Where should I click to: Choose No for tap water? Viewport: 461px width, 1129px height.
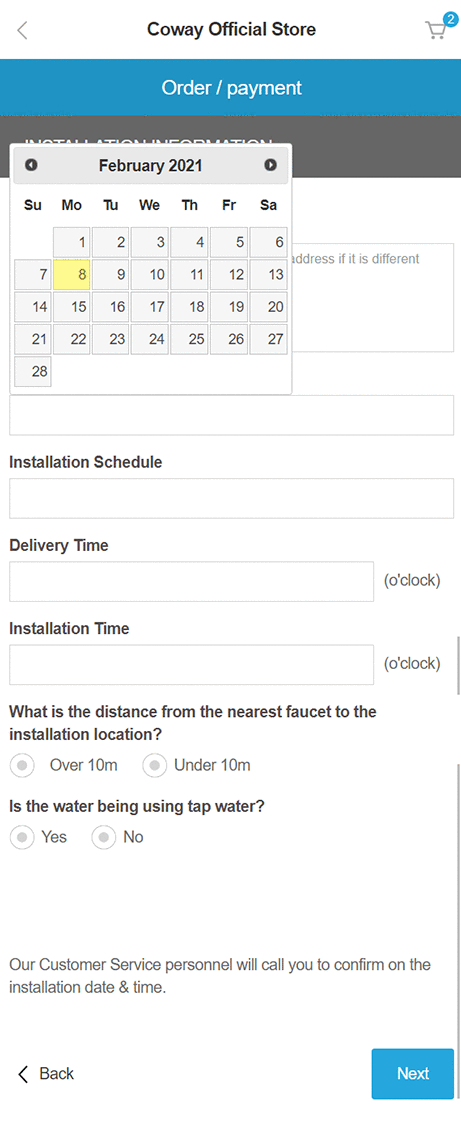(104, 837)
